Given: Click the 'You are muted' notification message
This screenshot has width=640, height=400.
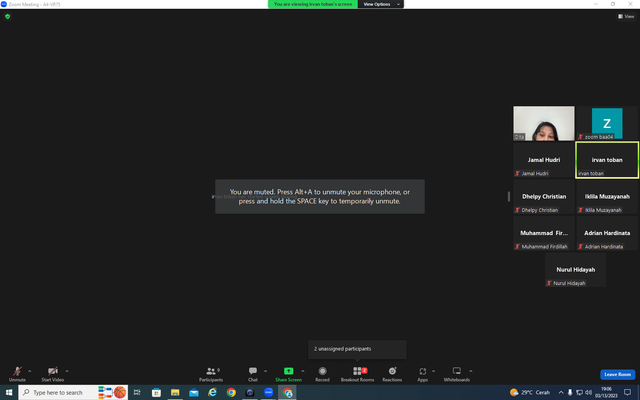Looking at the screenshot, I should click(320, 196).
